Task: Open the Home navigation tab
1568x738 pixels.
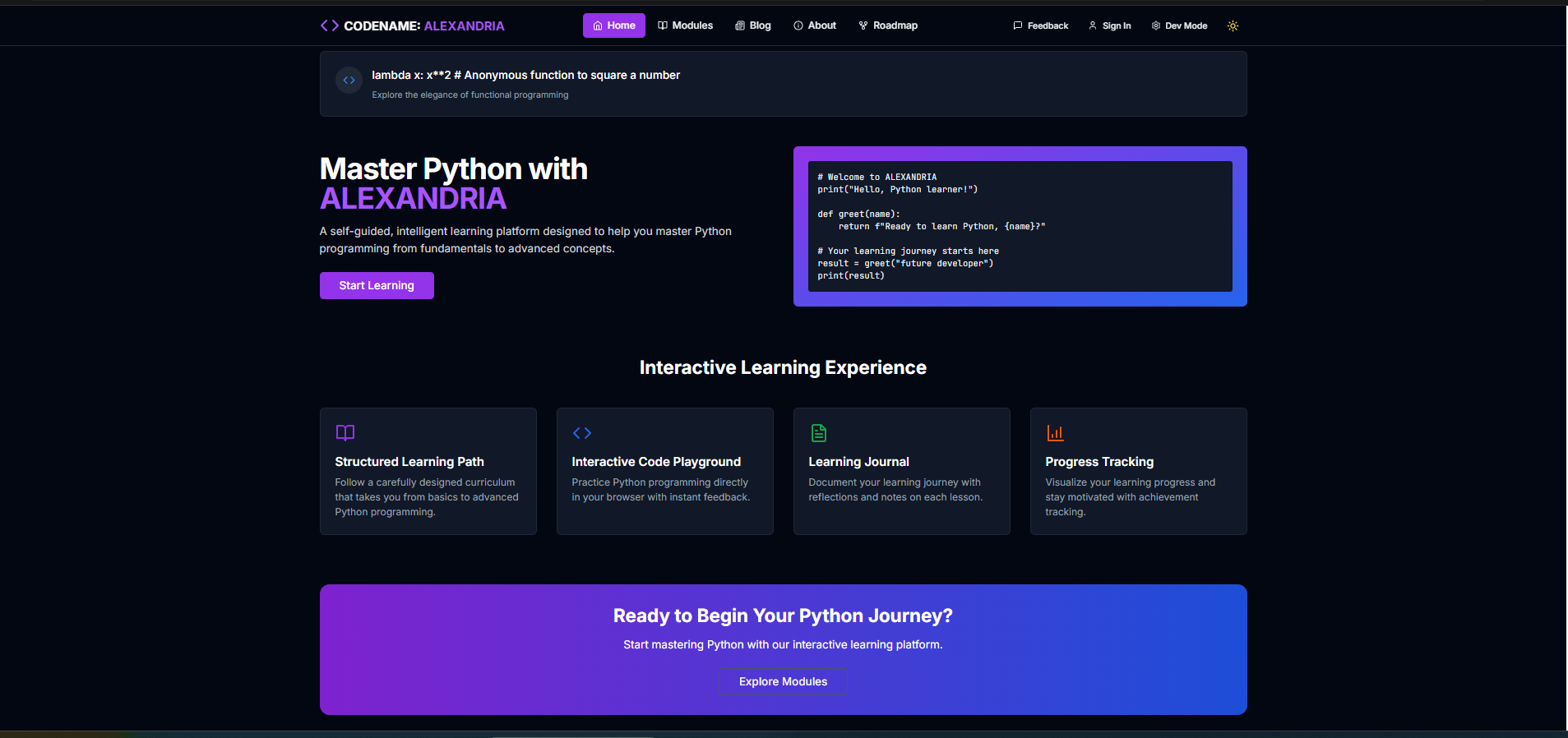Action: [613, 25]
